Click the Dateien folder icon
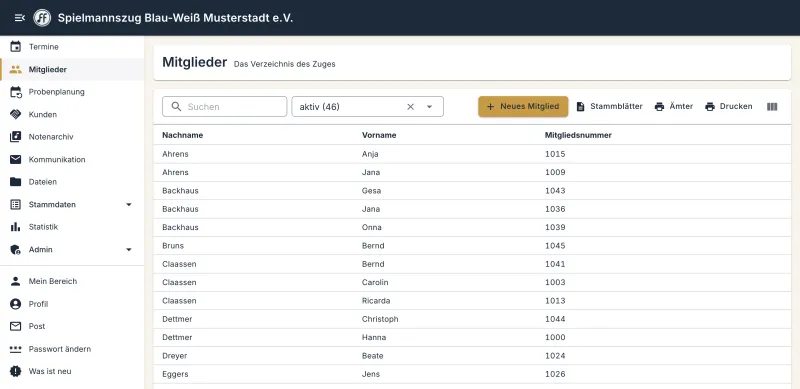 [x=16, y=182]
